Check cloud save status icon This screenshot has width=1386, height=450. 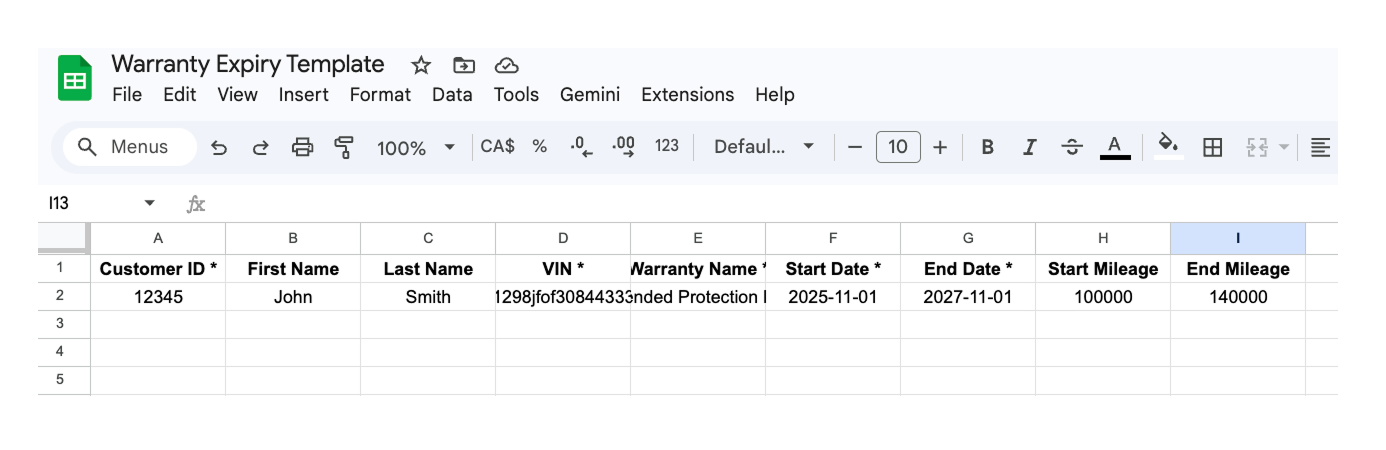point(507,65)
